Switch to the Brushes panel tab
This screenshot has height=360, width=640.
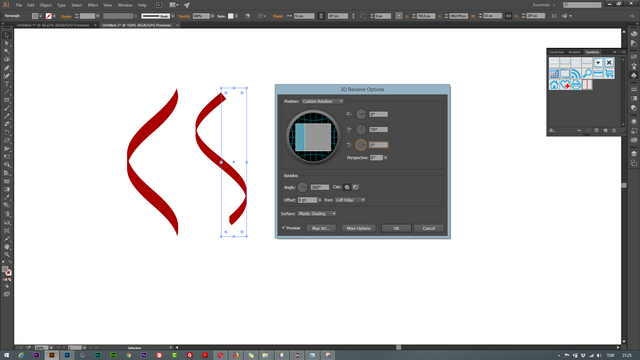[x=574, y=52]
